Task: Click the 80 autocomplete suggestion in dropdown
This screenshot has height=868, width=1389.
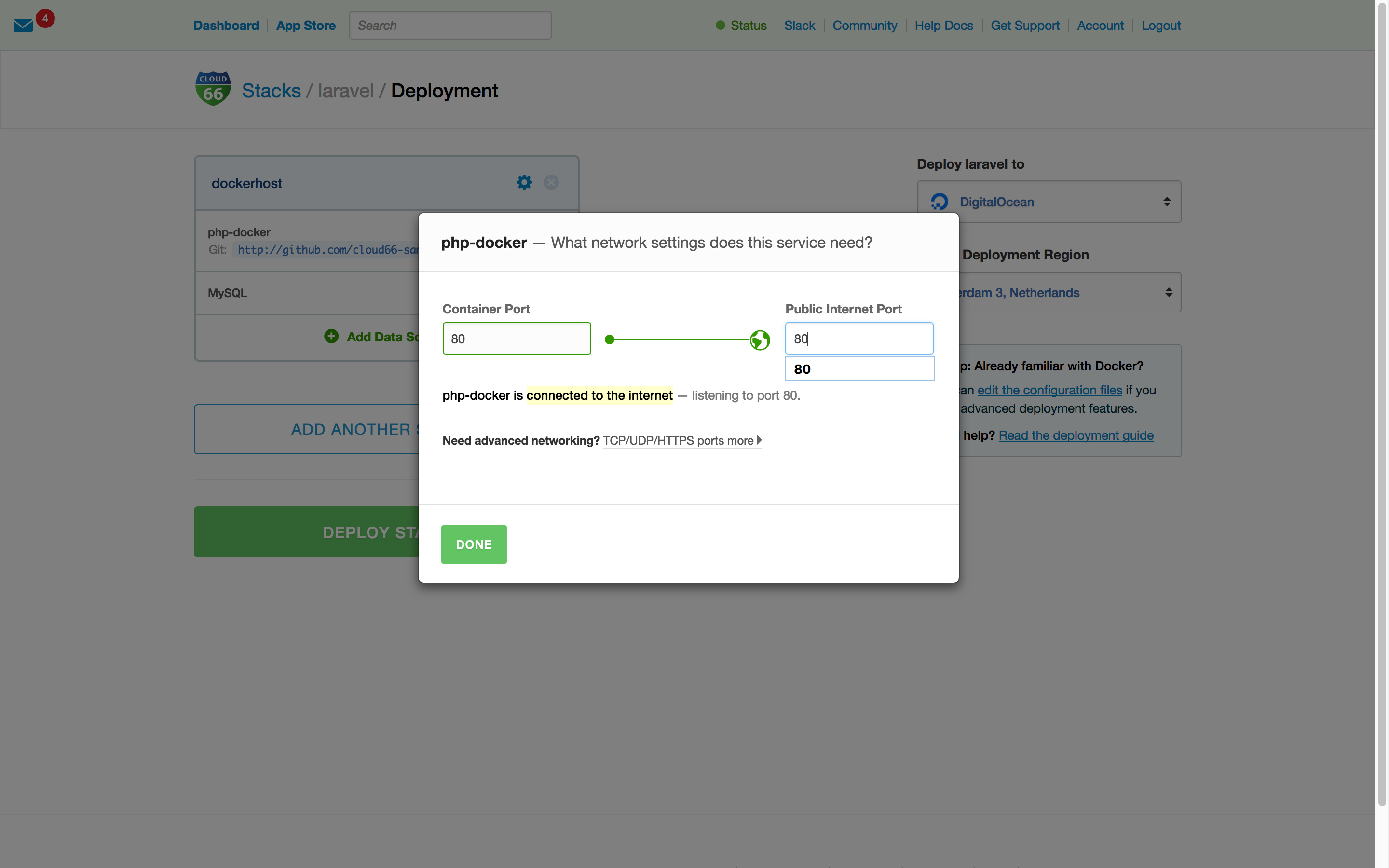Action: click(859, 368)
